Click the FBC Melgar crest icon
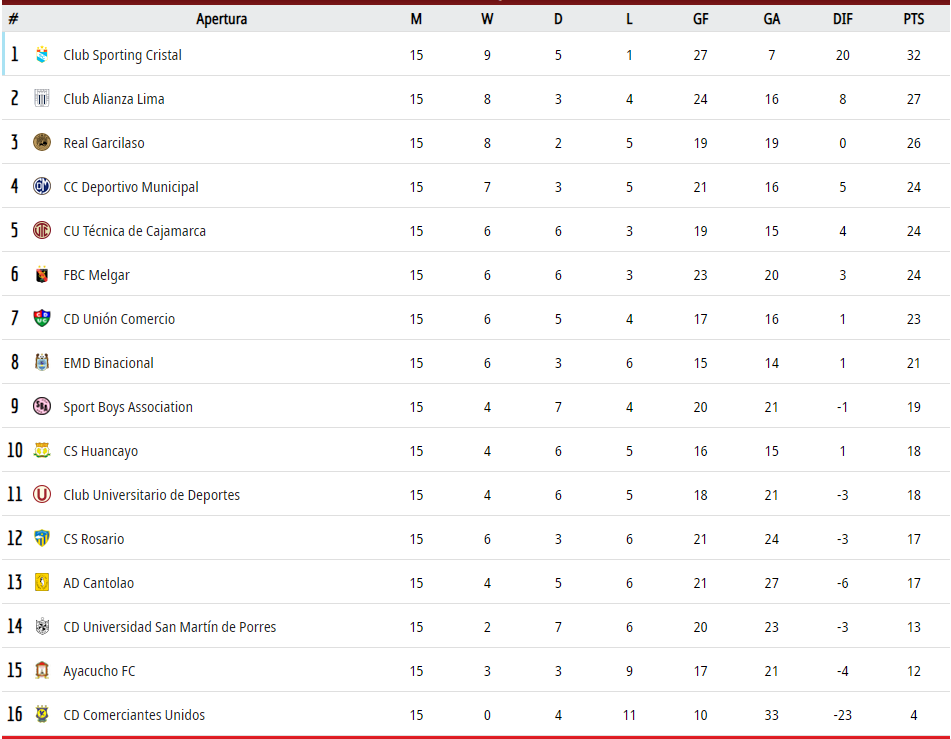The image size is (951, 739). pyautogui.click(x=42, y=274)
